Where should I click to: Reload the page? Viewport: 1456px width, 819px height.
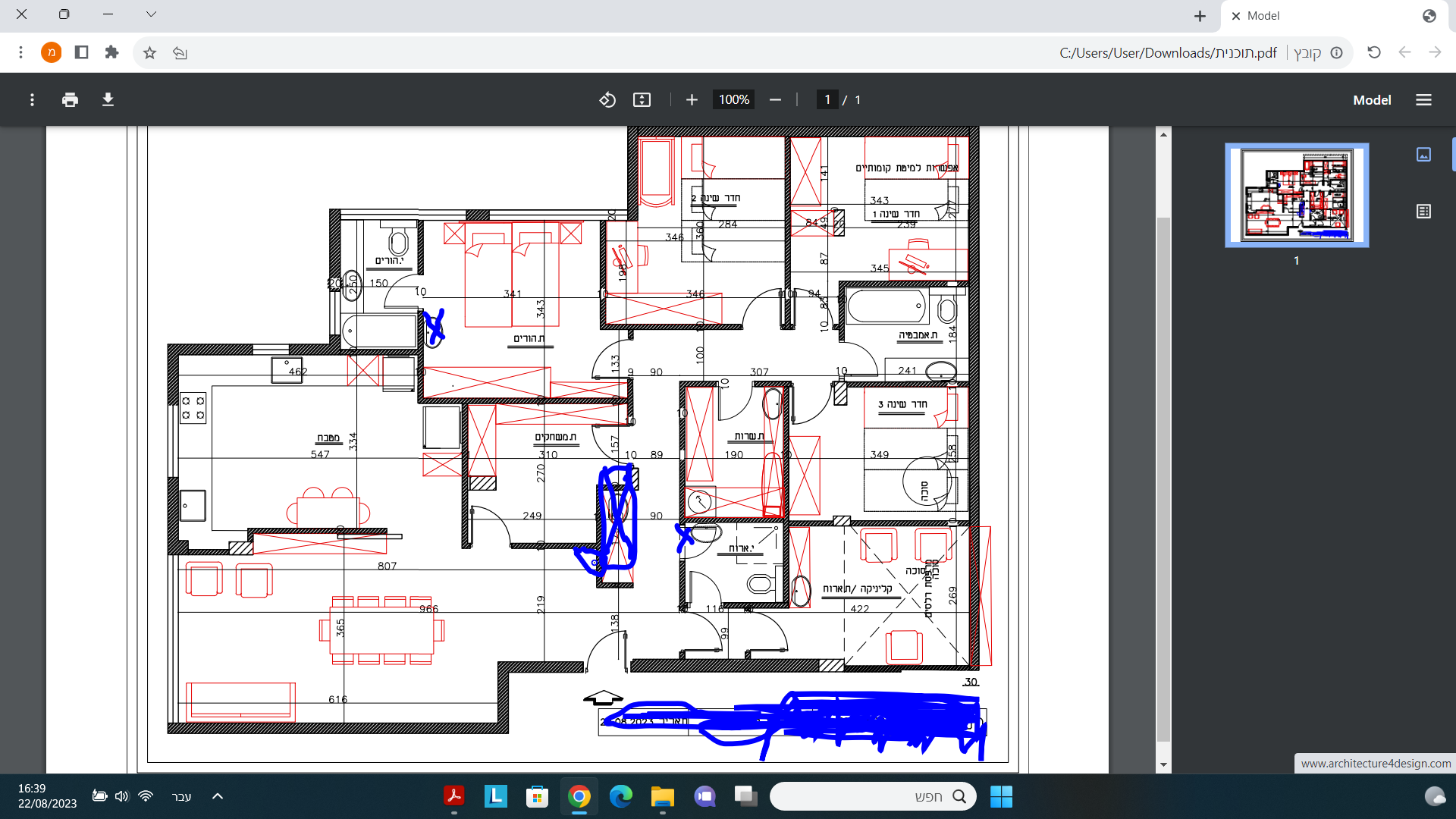point(1374,52)
